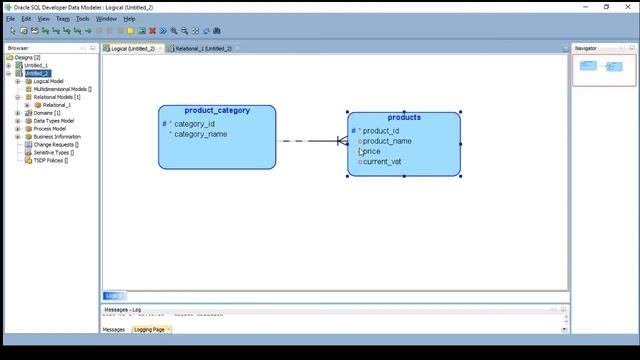Click the Fit Screen icon
The image size is (640, 360).
[x=196, y=31]
